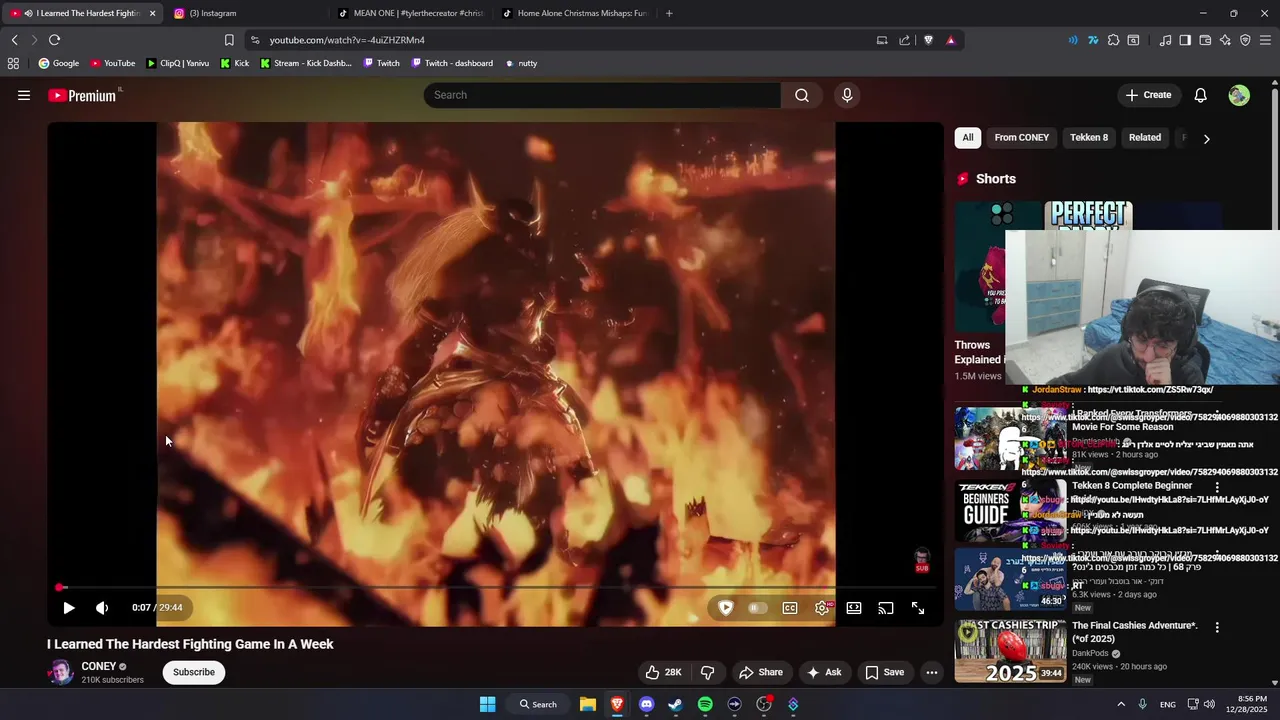Screen dimensions: 1280x720
Task: Open the Ask AI button
Action: coord(824,672)
